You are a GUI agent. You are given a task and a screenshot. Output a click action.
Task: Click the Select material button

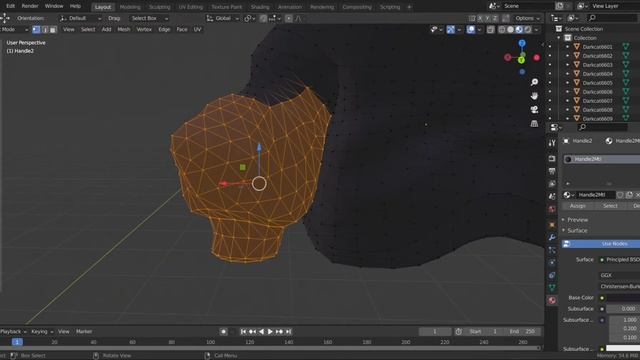point(610,206)
